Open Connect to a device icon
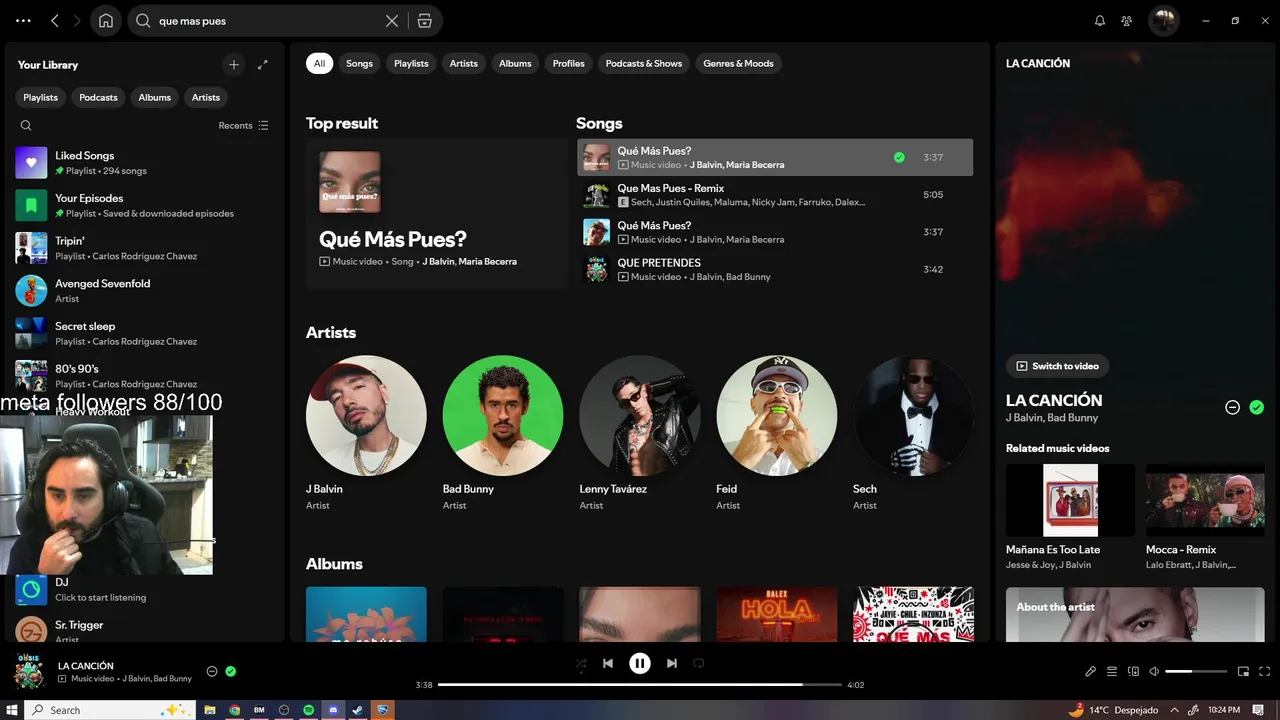 pos(1133,672)
